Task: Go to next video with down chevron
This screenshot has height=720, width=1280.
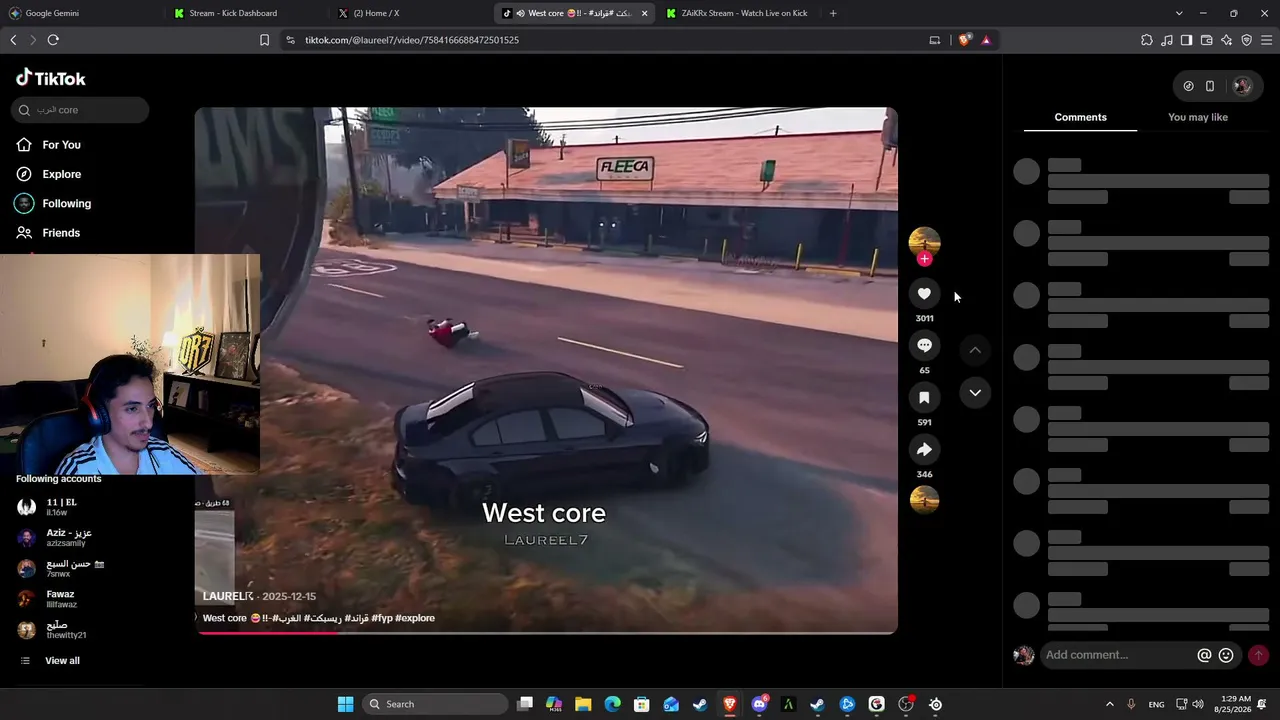Action: pyautogui.click(x=975, y=393)
